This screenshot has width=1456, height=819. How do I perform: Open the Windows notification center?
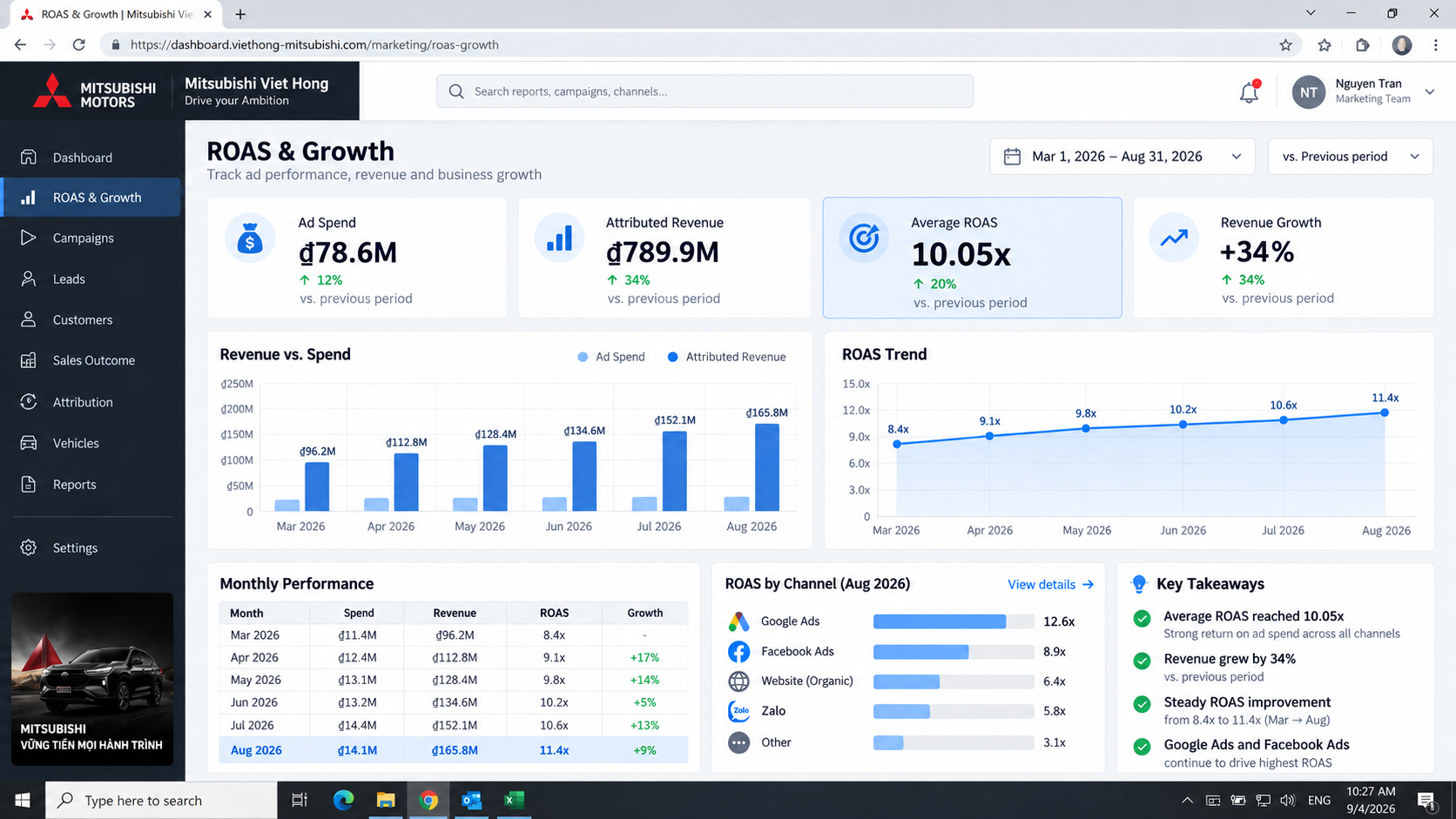click(x=1426, y=800)
